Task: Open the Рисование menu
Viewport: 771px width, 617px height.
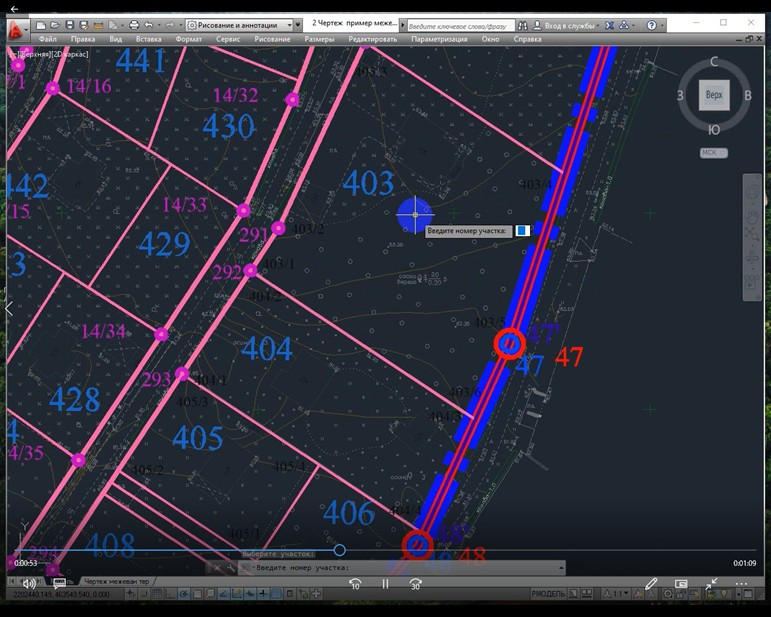Action: click(272, 39)
